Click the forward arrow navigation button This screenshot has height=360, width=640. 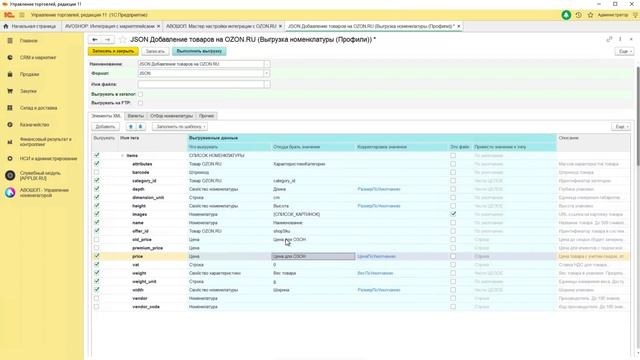[x=108, y=40]
